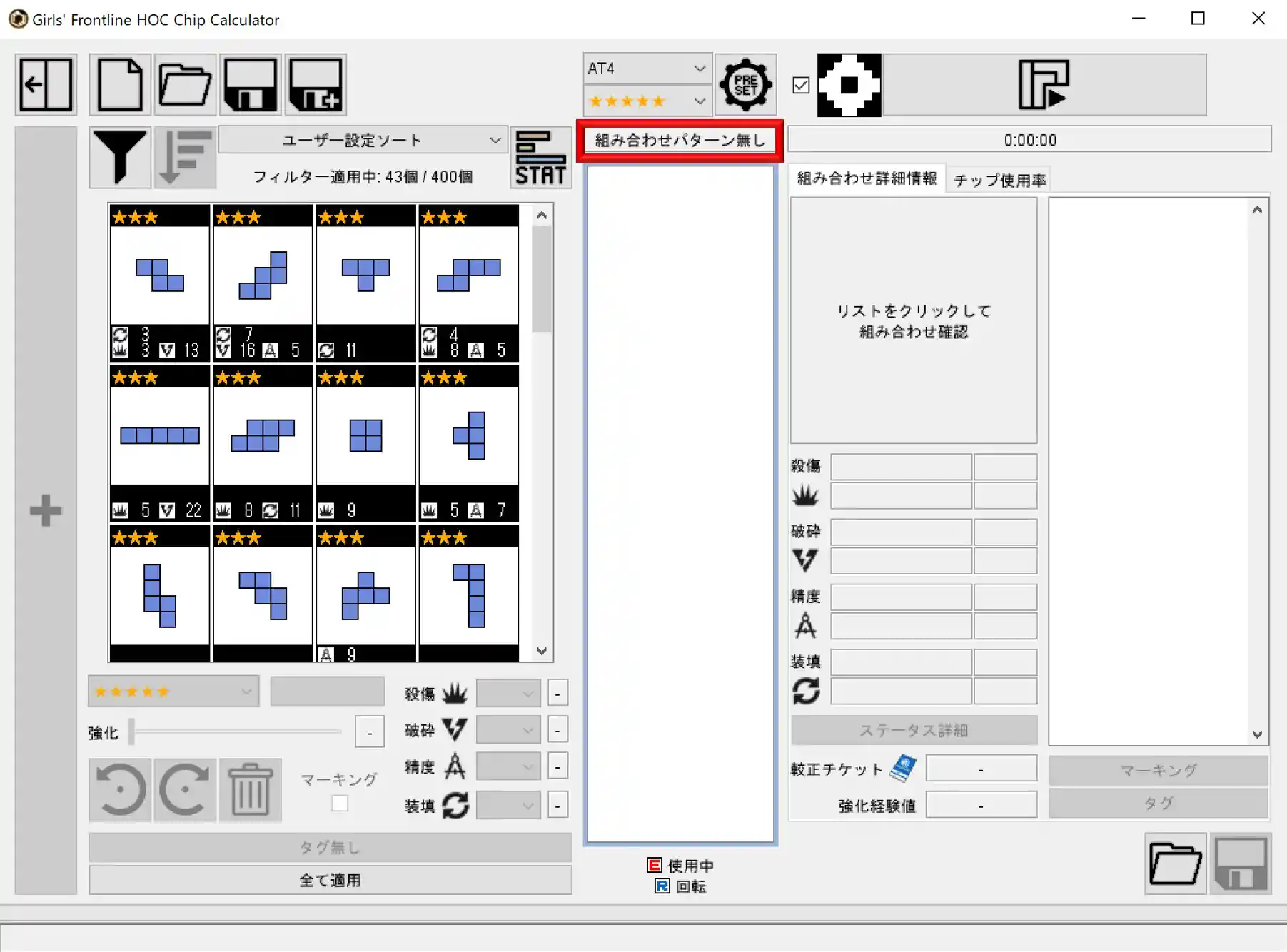1287x952 pixels.
Task: Open the 破砕 stat value dropdown
Action: (508, 730)
